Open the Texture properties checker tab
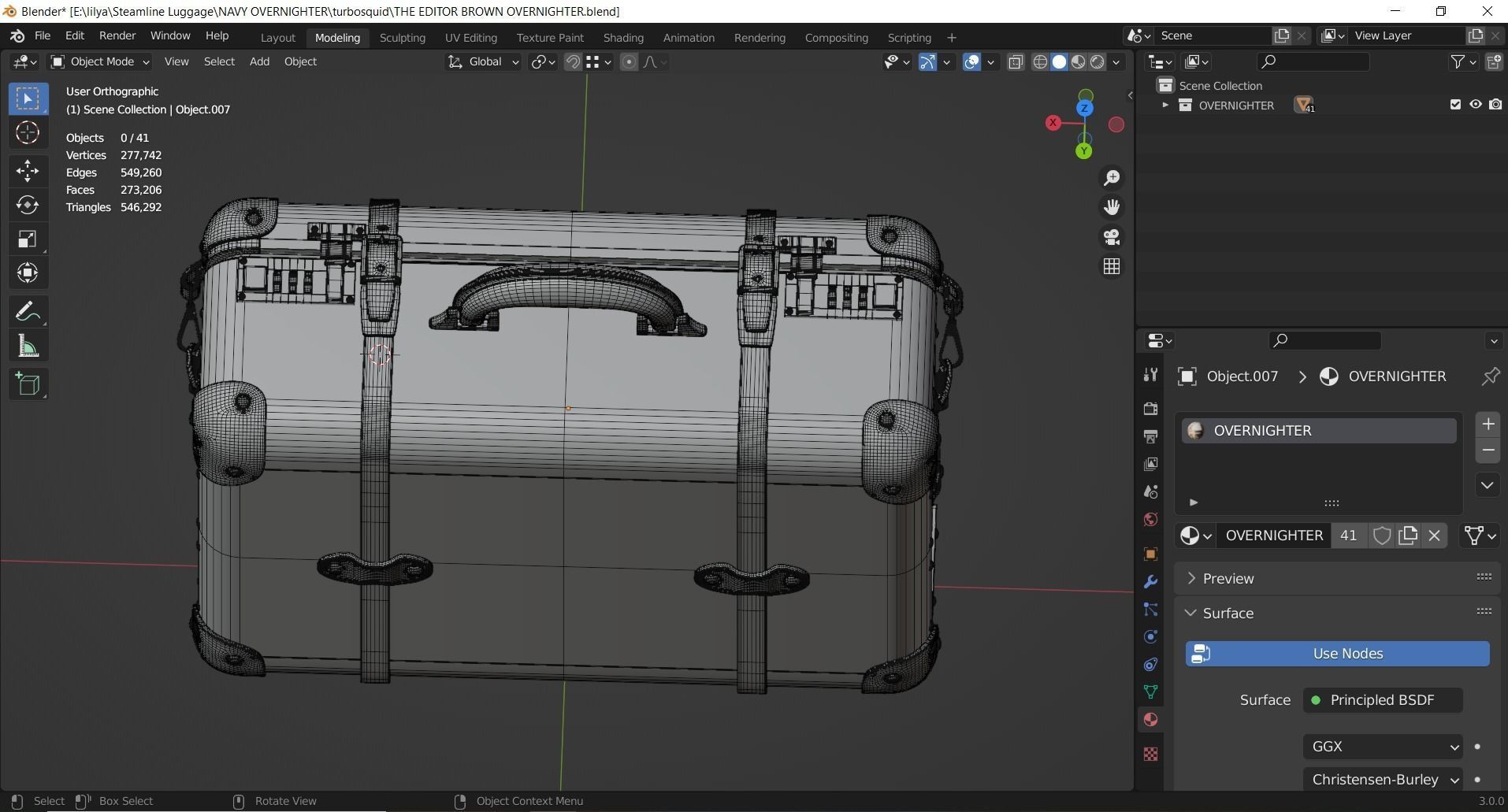1508x812 pixels. 1150,754
